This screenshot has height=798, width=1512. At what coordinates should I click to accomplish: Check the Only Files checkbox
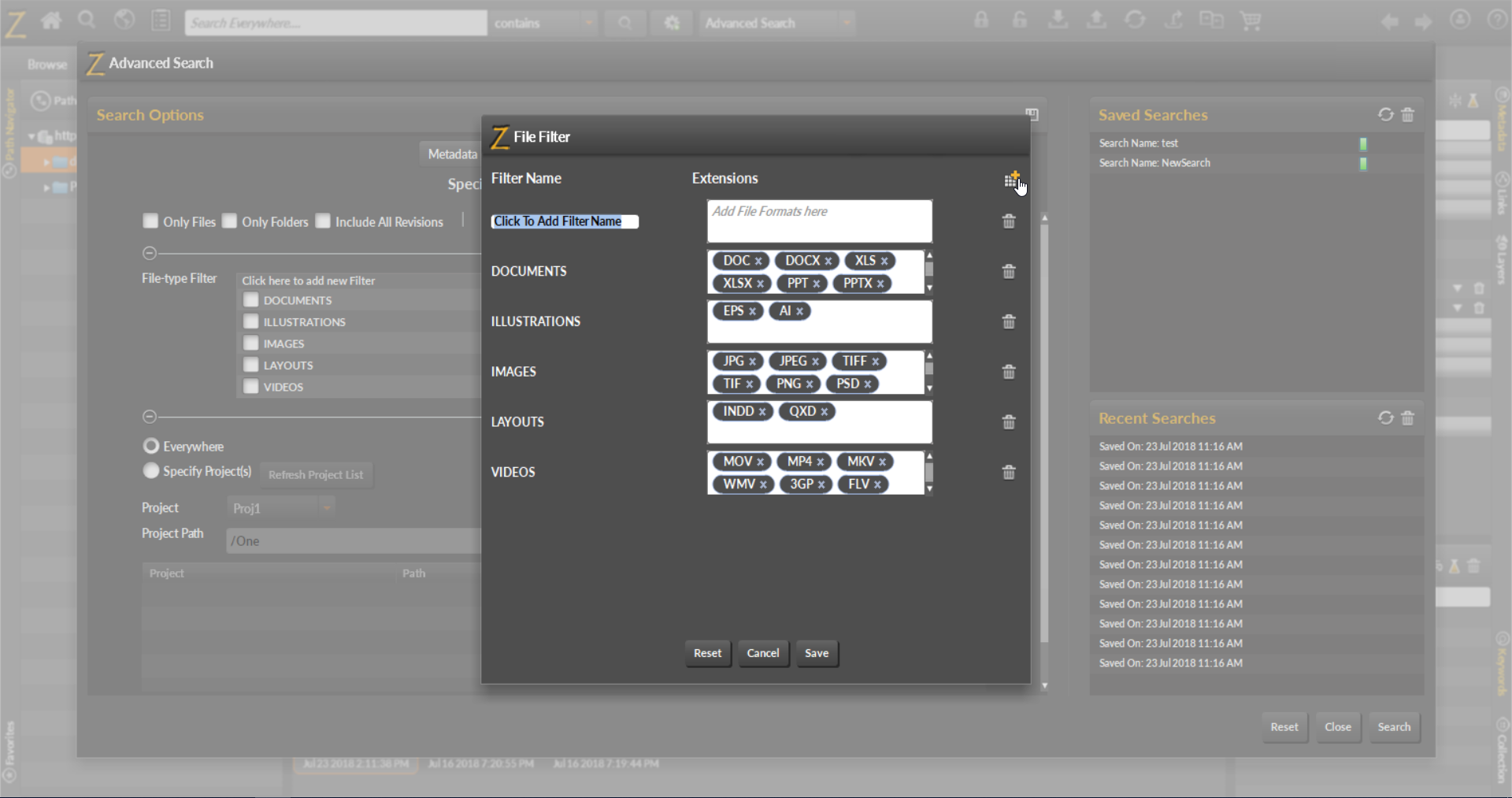pos(150,221)
